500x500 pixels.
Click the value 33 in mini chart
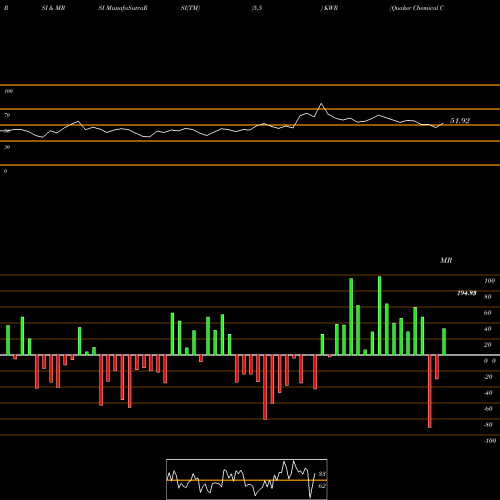[x=322, y=474]
